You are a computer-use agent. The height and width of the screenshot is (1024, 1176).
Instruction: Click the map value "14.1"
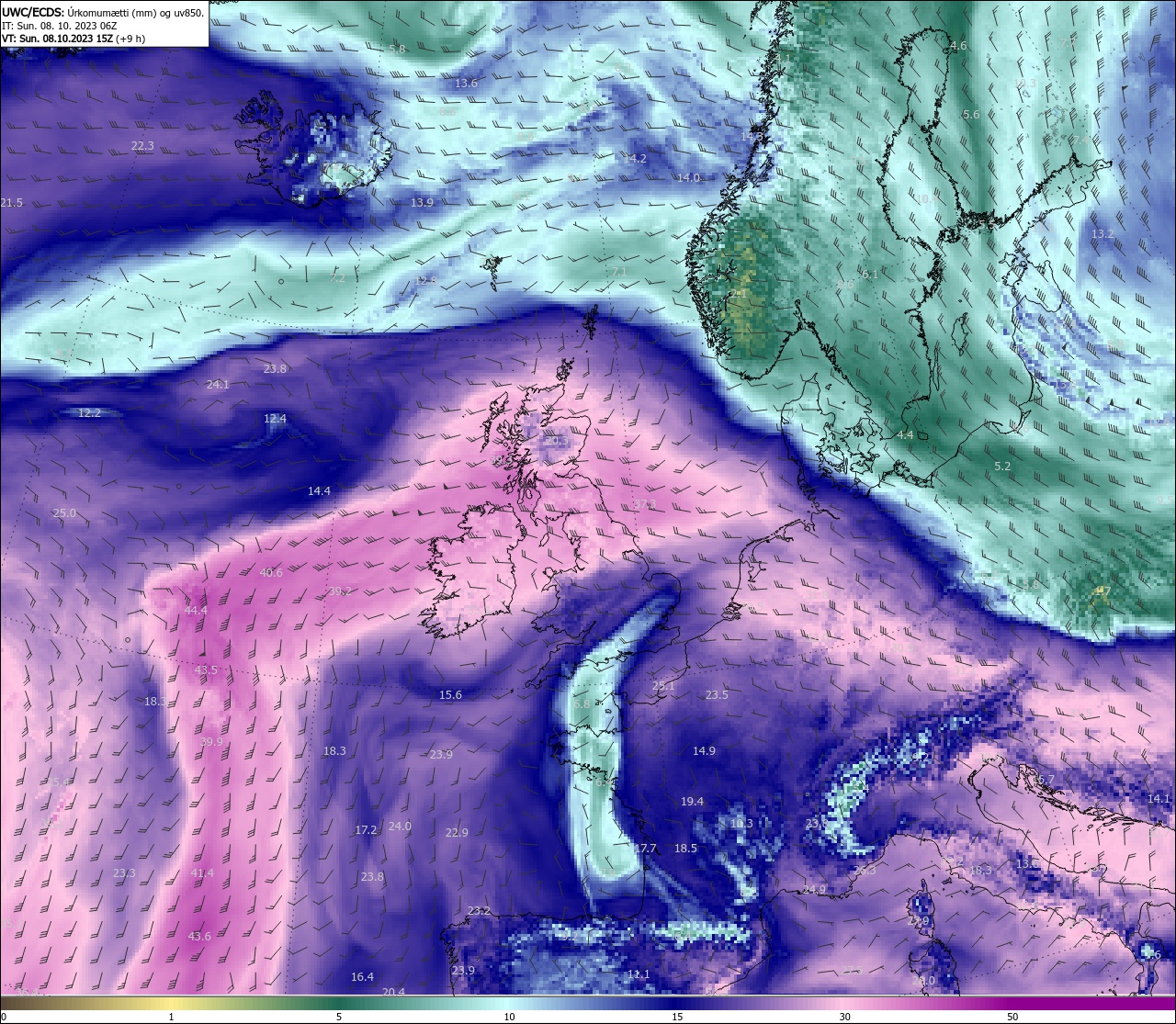(x=1159, y=799)
